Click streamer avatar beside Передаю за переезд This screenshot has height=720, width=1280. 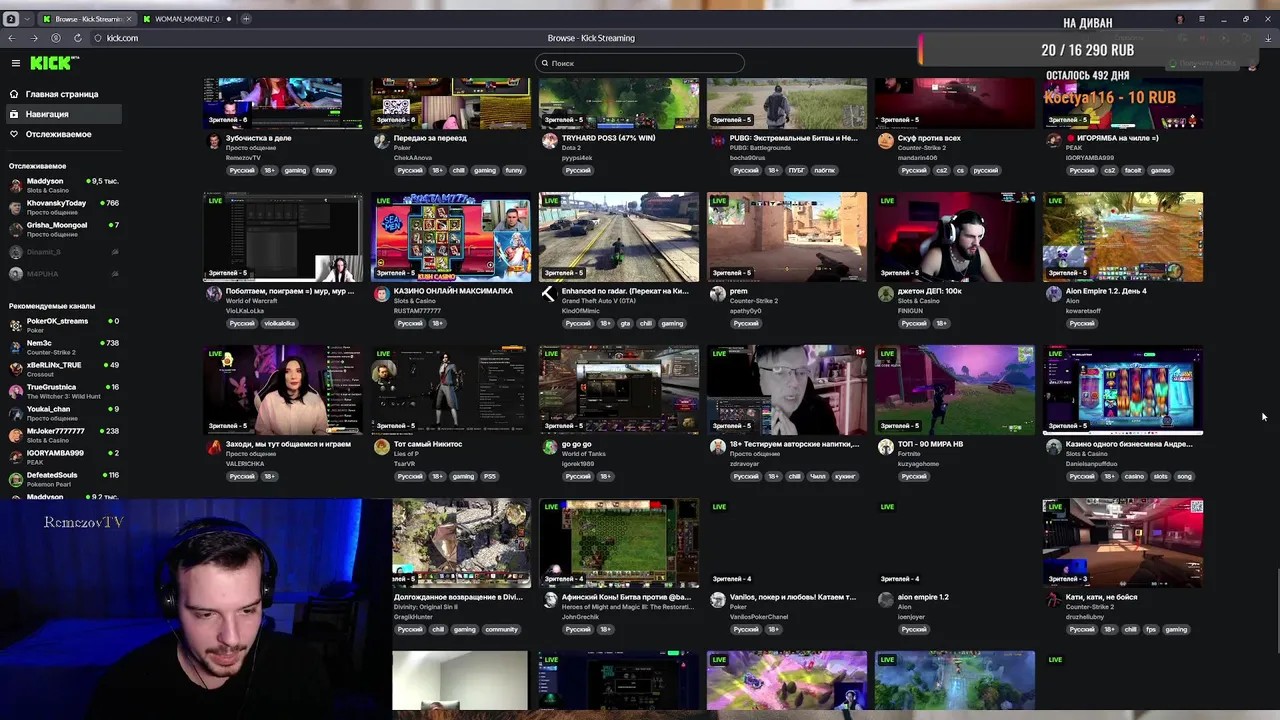(x=381, y=141)
